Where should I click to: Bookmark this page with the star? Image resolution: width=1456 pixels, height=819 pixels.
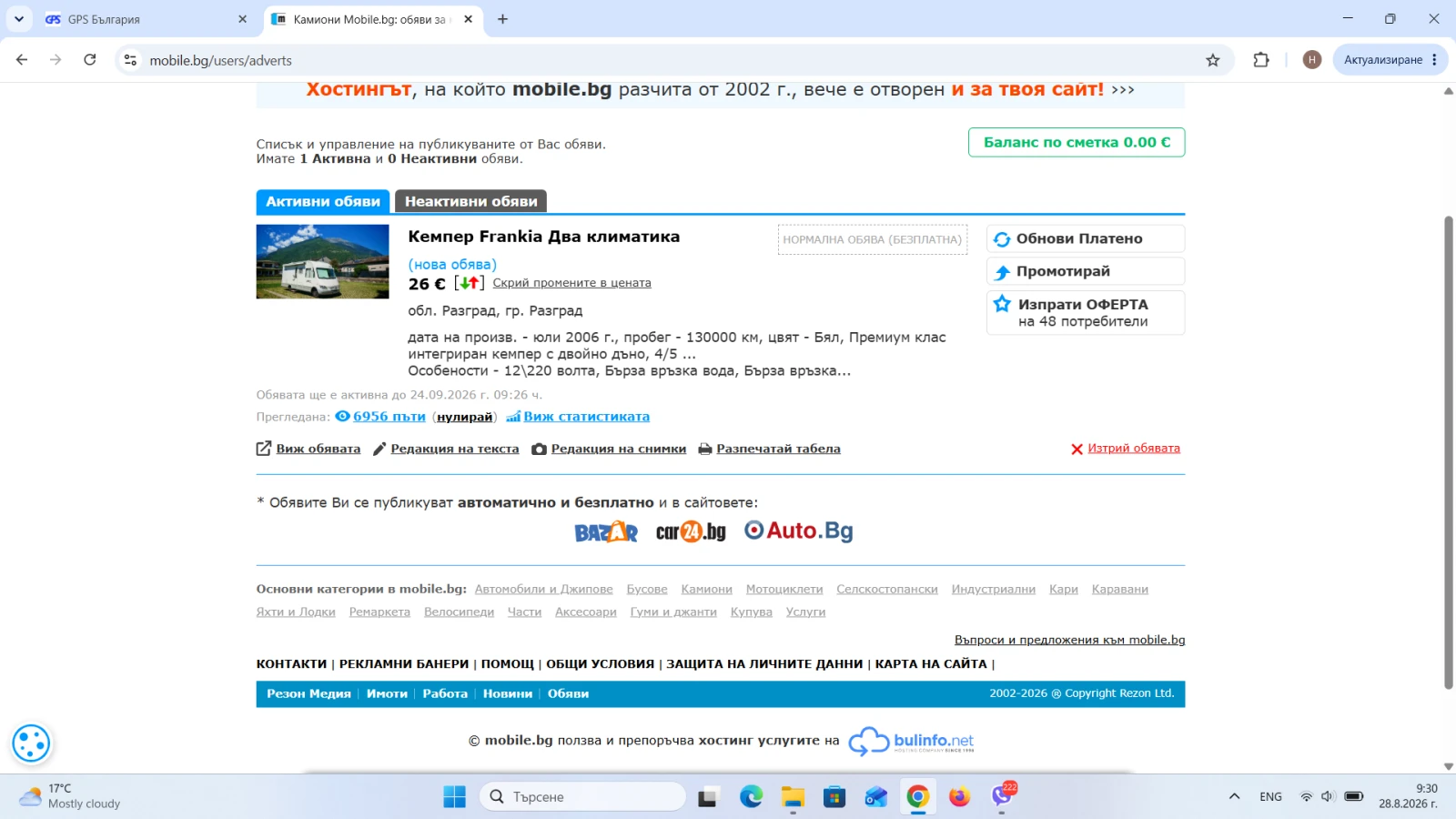1212,60
